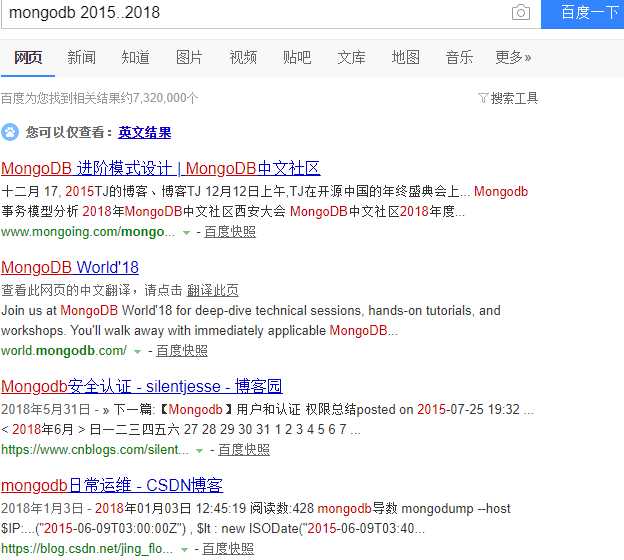
Task: Open the 文库 tab
Action: 351,57
